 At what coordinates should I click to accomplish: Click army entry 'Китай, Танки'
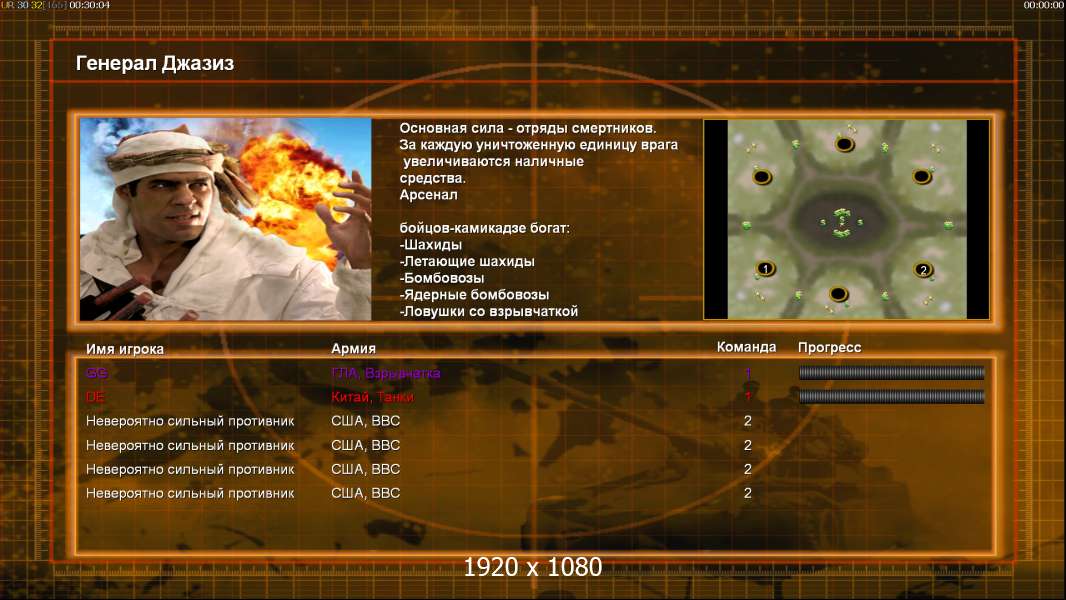[372, 397]
